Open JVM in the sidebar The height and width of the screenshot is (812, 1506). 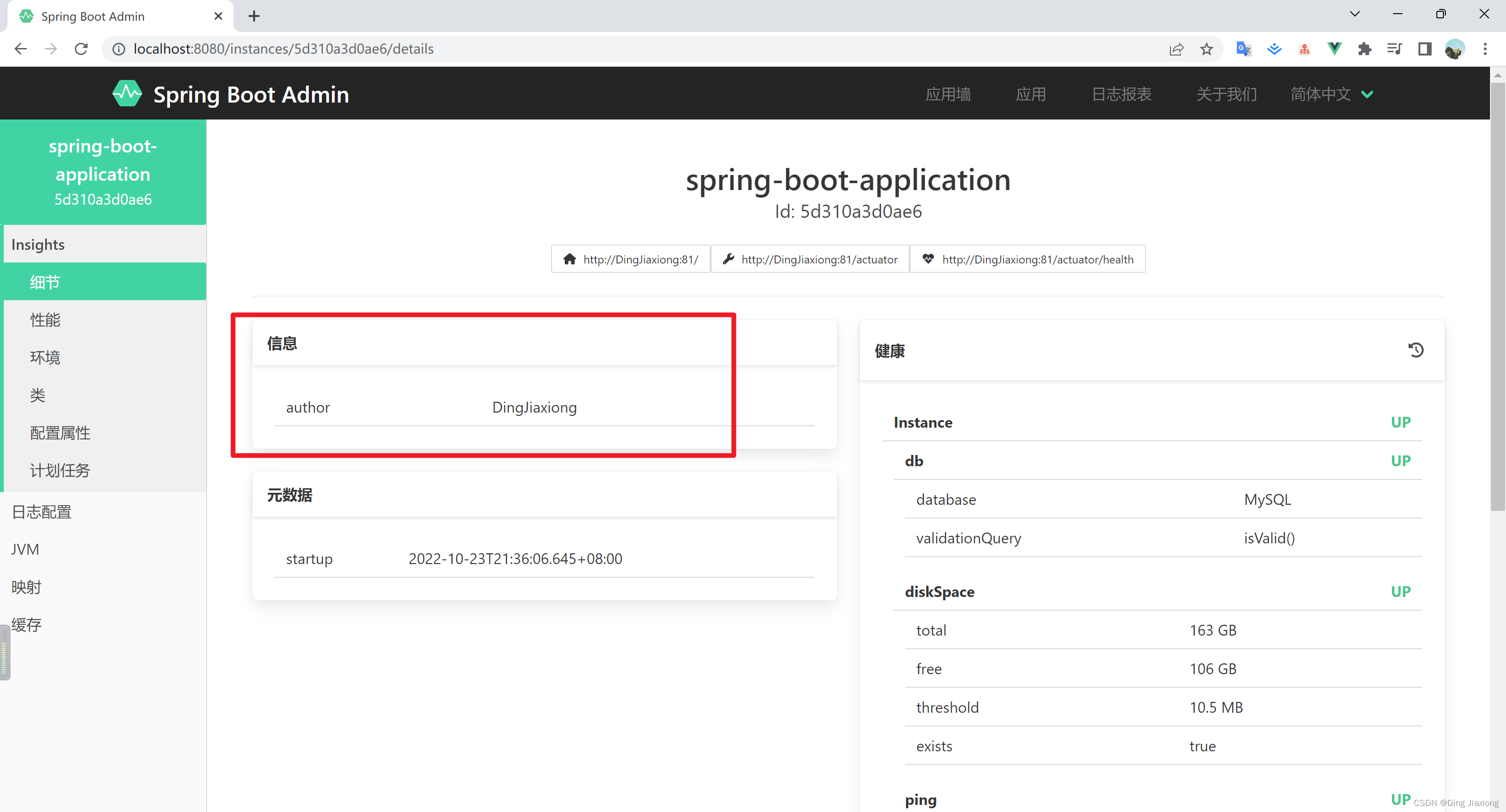click(103, 549)
